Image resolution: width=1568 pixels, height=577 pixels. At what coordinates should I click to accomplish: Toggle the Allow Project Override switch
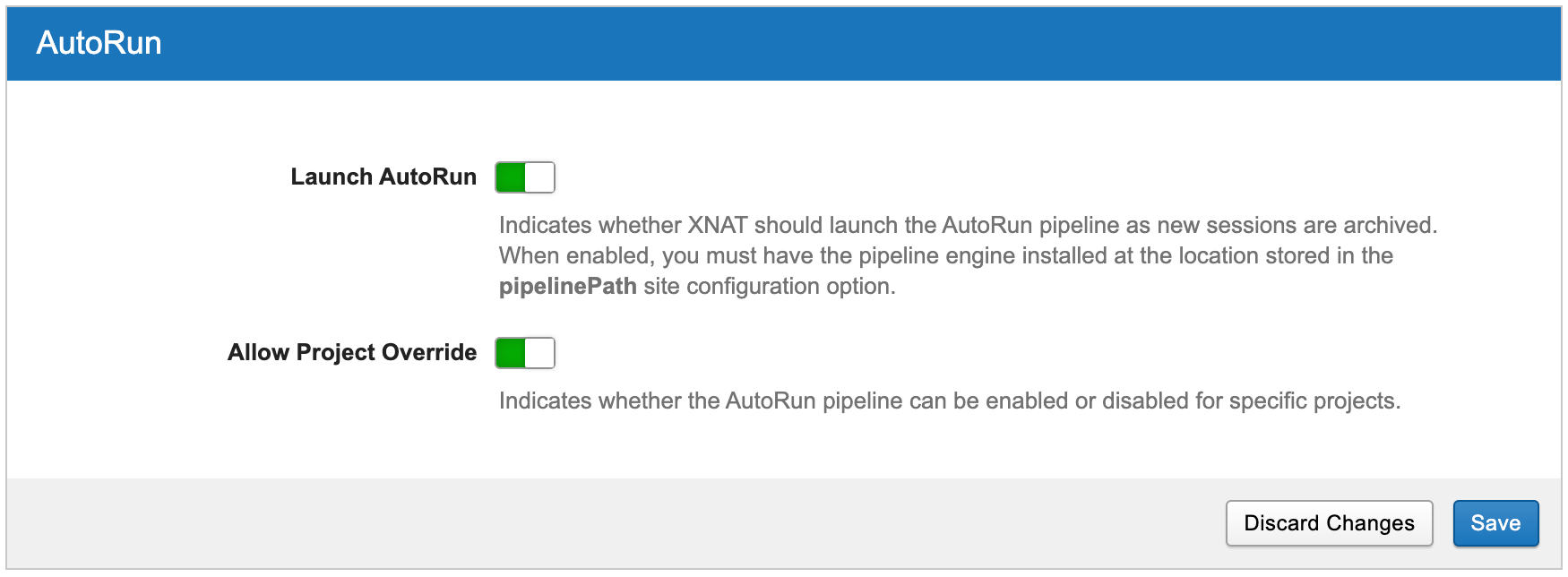[x=525, y=353]
